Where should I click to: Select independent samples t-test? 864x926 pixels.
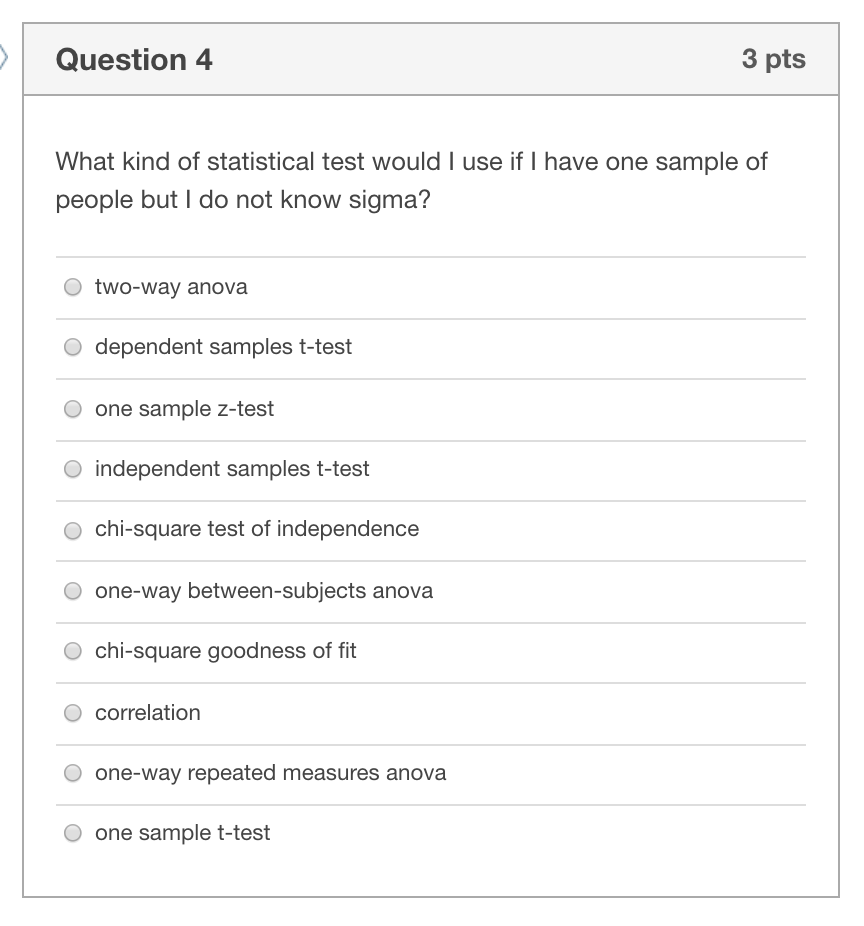point(72,468)
